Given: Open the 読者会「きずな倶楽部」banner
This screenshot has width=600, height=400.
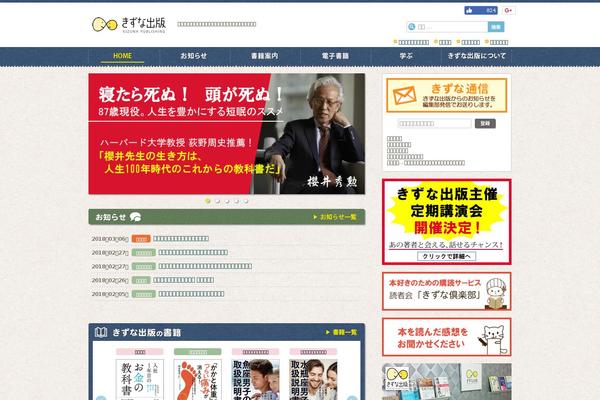Looking at the screenshot, I should [x=447, y=291].
